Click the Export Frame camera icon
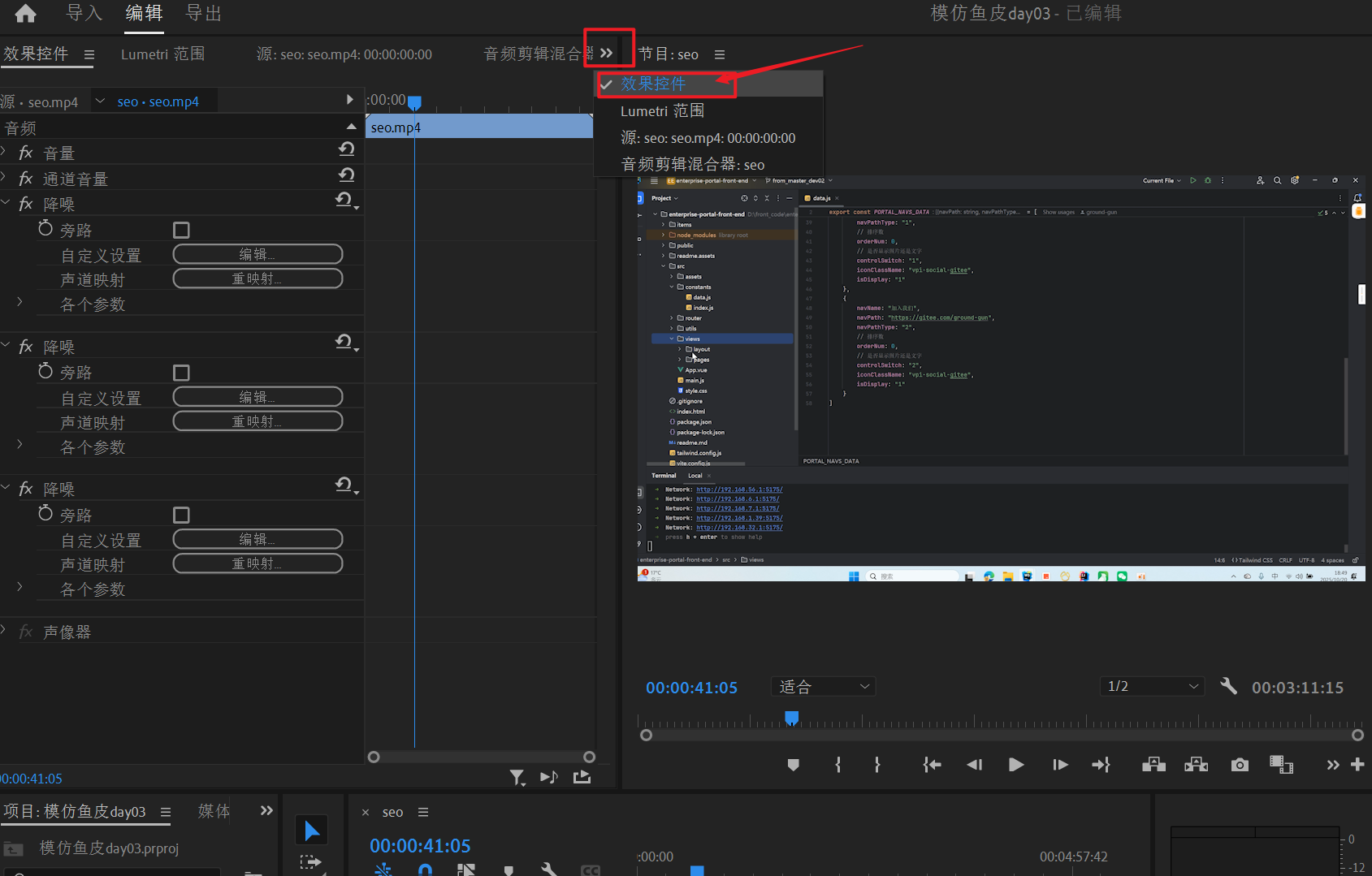Viewport: 1372px width, 876px height. point(1239,765)
